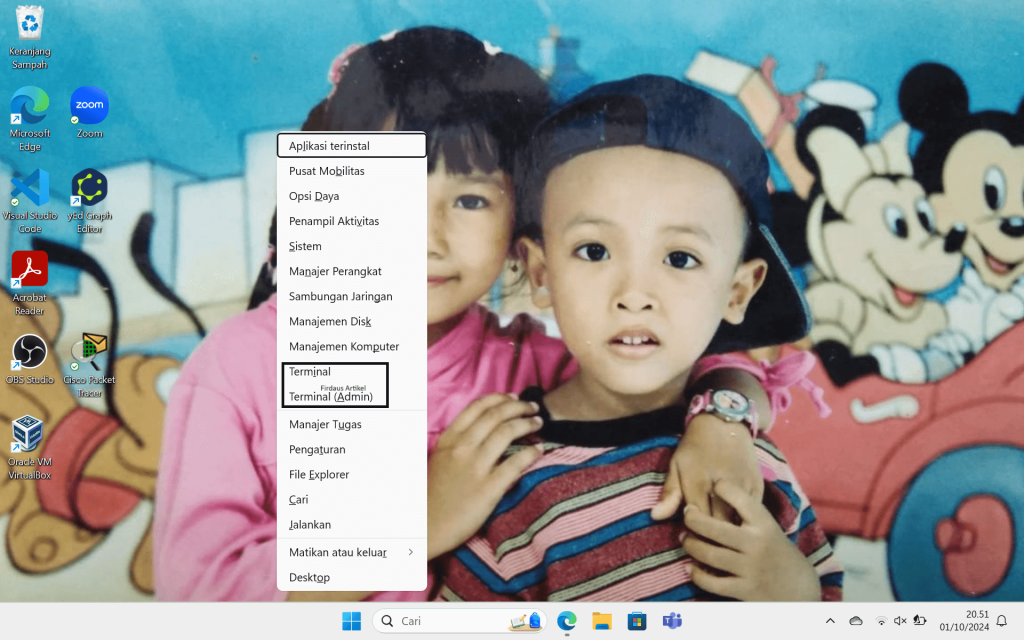1024x640 pixels.
Task: Open Pengaturan from the context menu
Action: [x=317, y=449]
